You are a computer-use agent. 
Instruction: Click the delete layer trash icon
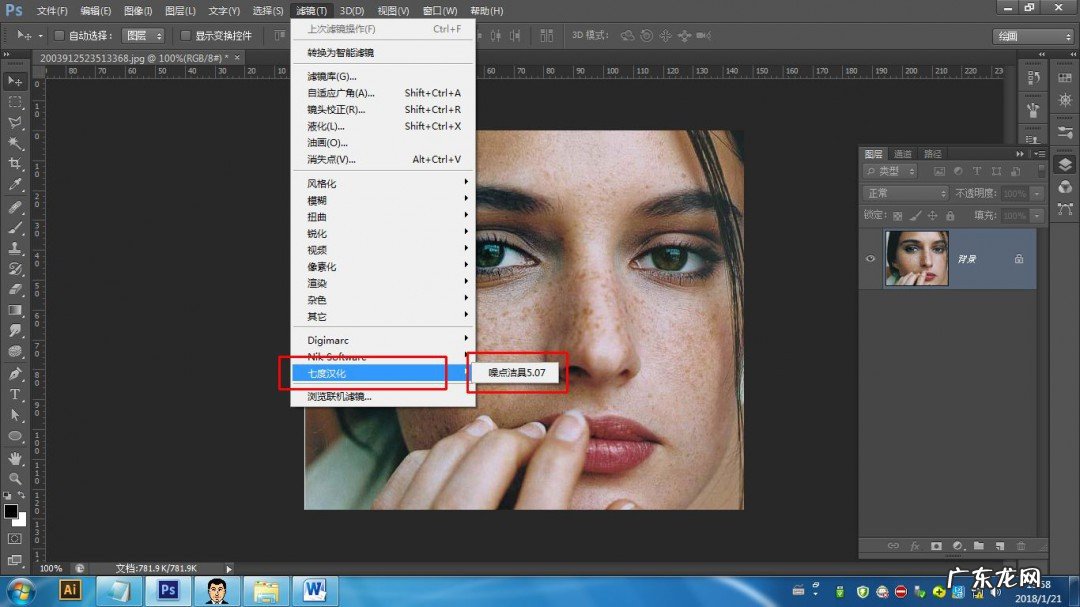[x=1021, y=546]
